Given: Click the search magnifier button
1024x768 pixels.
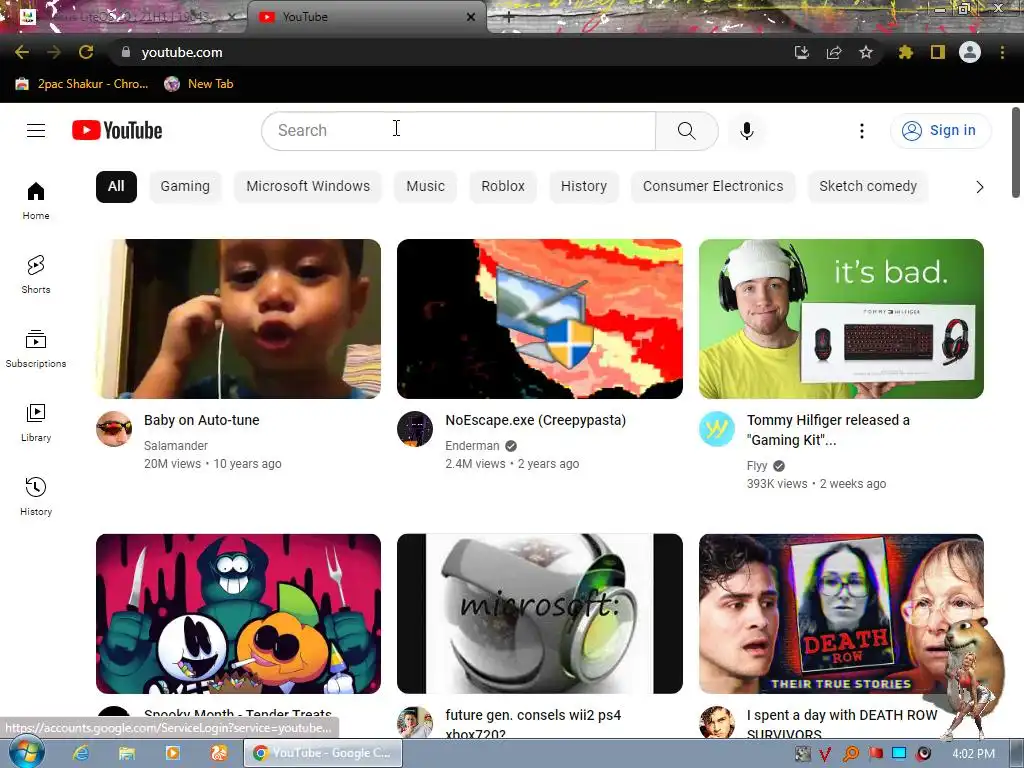Looking at the screenshot, I should 686,131.
